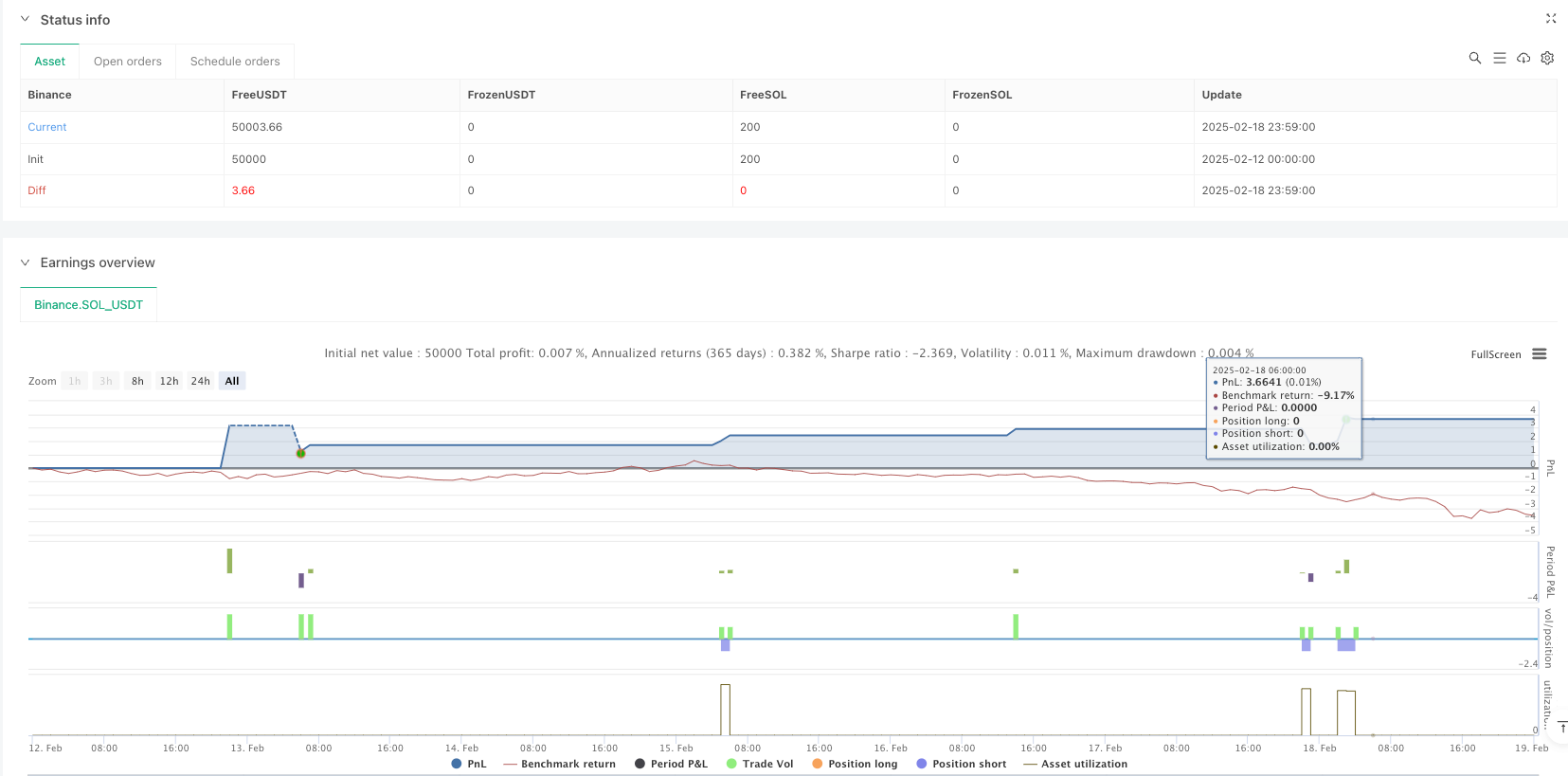Click the scroll-to-top arrow icon
The width and height of the screenshot is (1568, 776).
click(x=1561, y=728)
